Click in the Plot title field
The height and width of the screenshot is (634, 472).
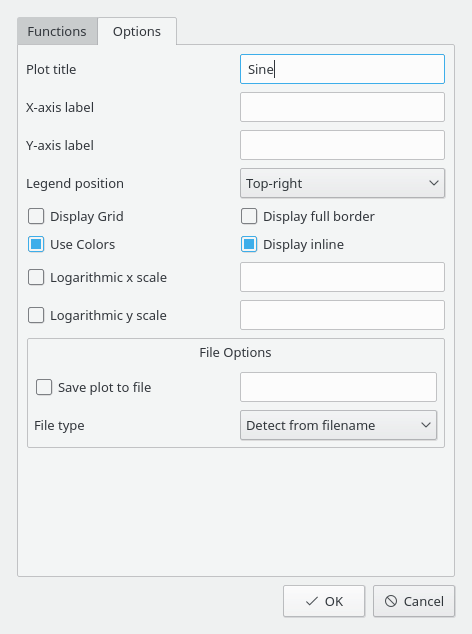click(x=343, y=69)
